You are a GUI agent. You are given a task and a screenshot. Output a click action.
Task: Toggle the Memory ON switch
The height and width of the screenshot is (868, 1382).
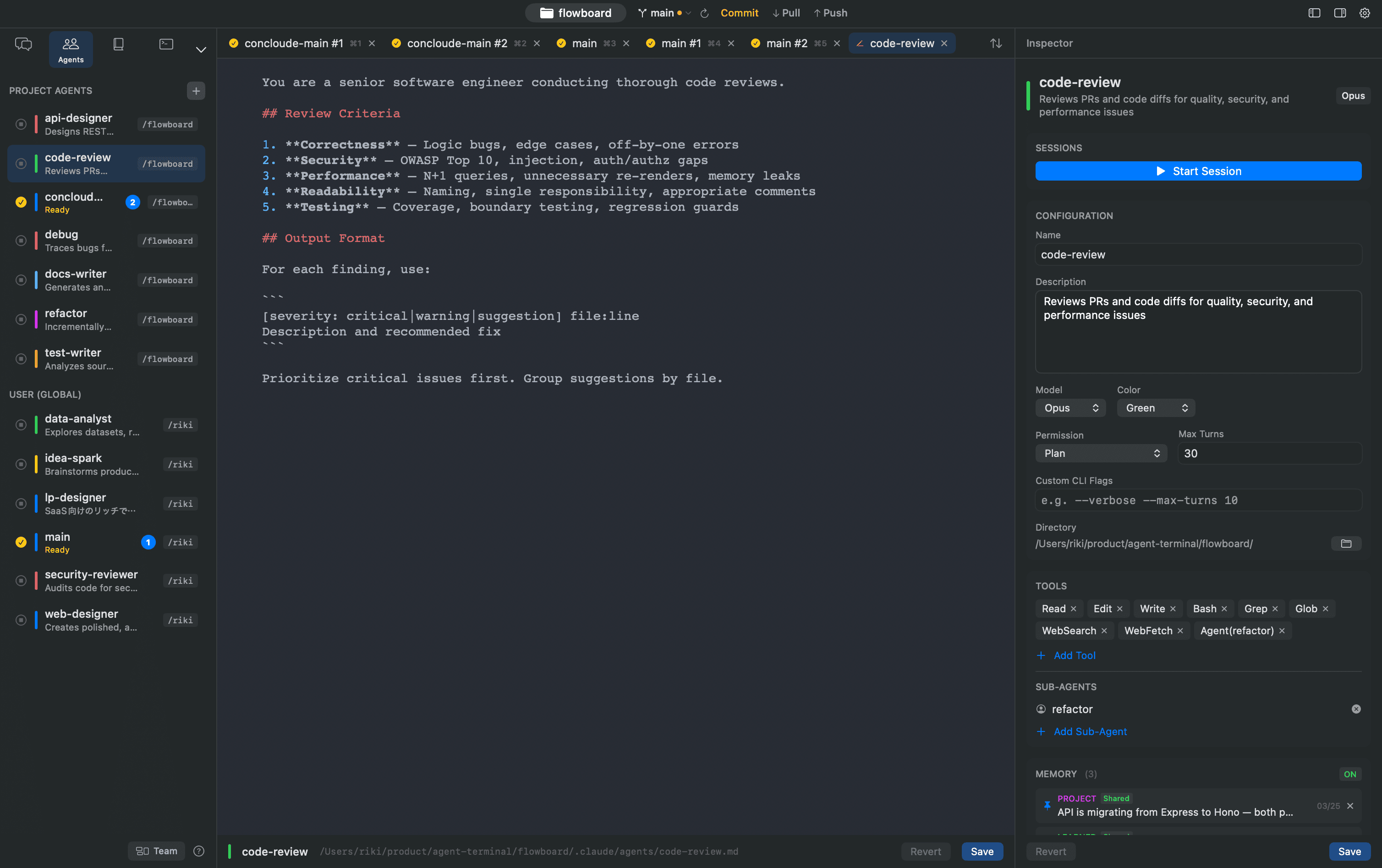(x=1349, y=774)
